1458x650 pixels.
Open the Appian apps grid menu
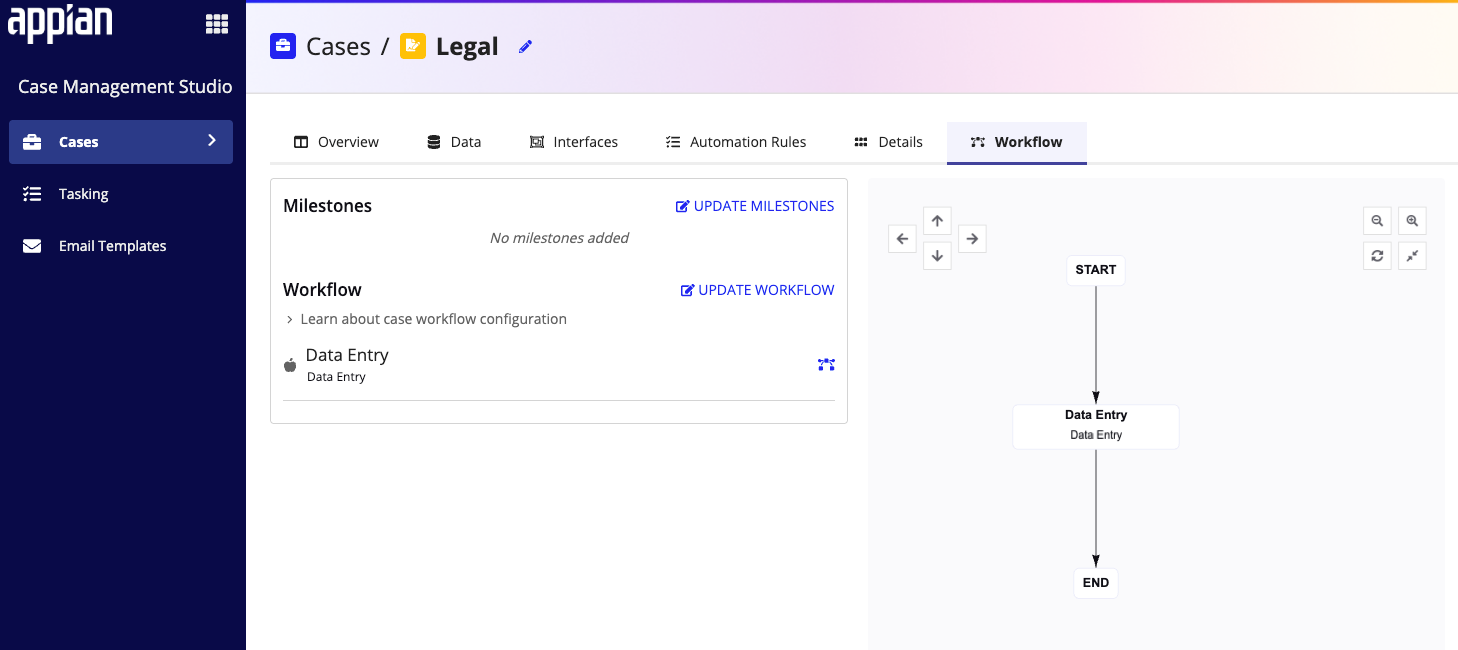pos(217,24)
